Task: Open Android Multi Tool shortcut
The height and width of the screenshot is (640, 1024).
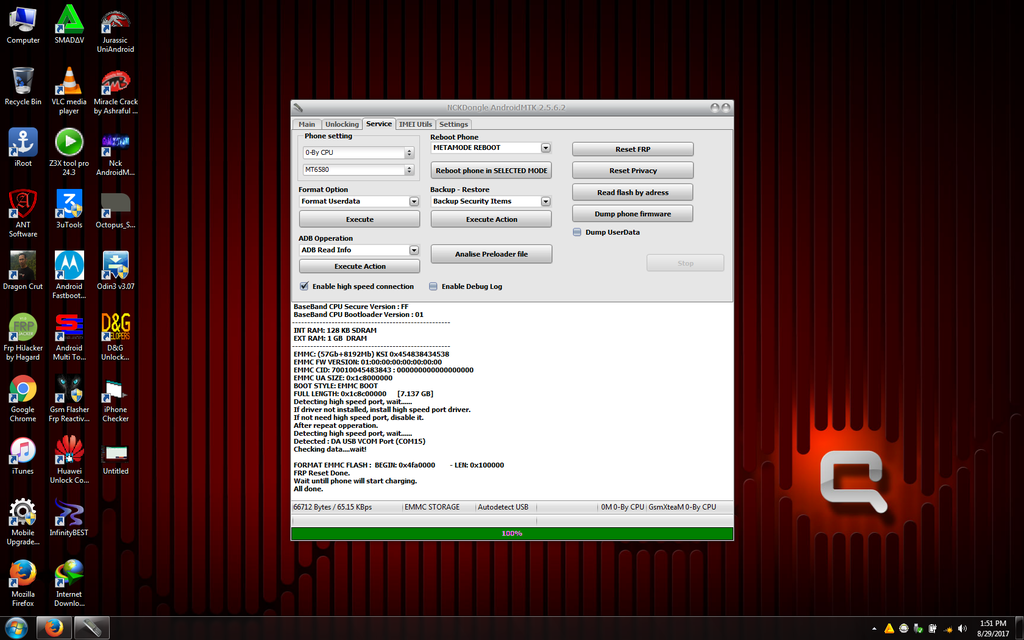Action: [x=69, y=337]
